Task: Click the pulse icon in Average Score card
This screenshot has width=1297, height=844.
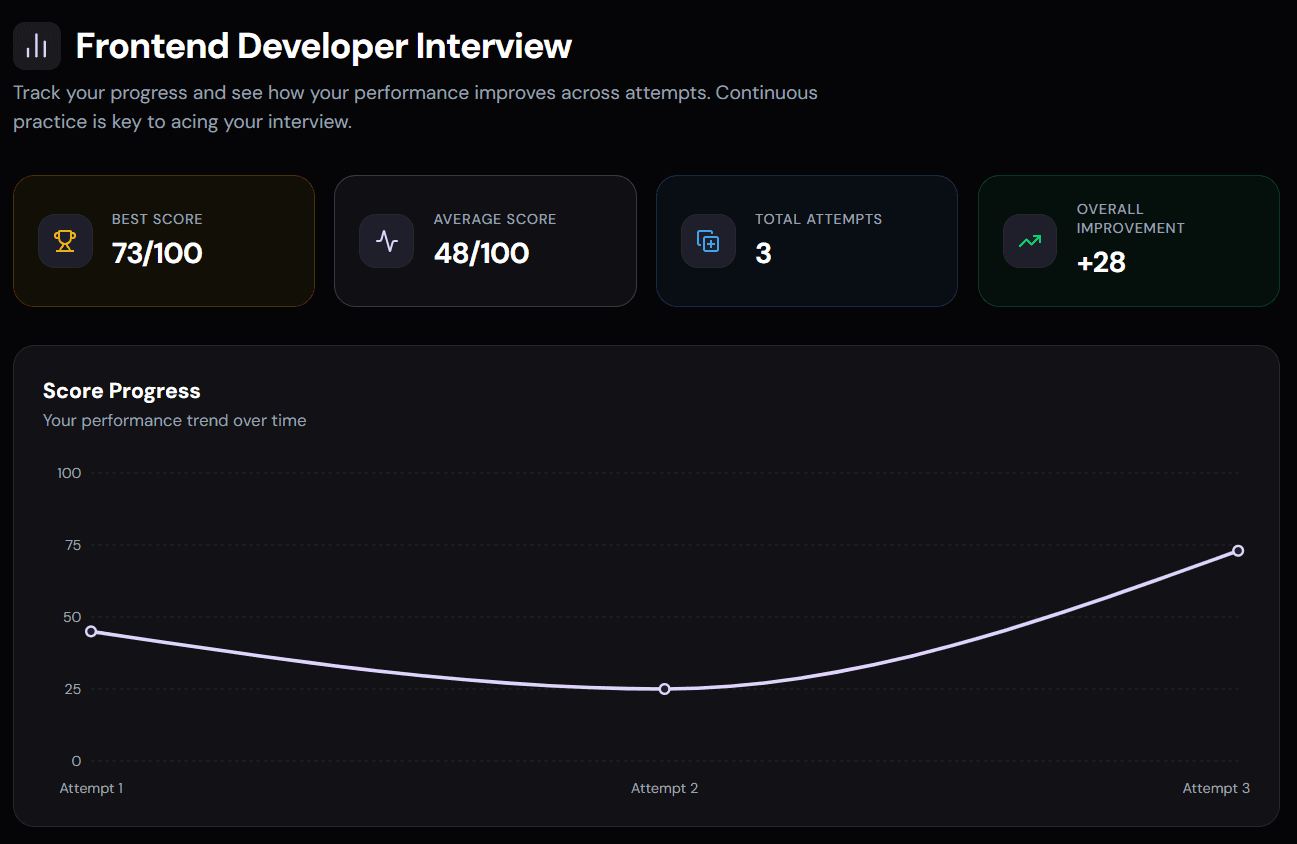Action: pyautogui.click(x=386, y=241)
